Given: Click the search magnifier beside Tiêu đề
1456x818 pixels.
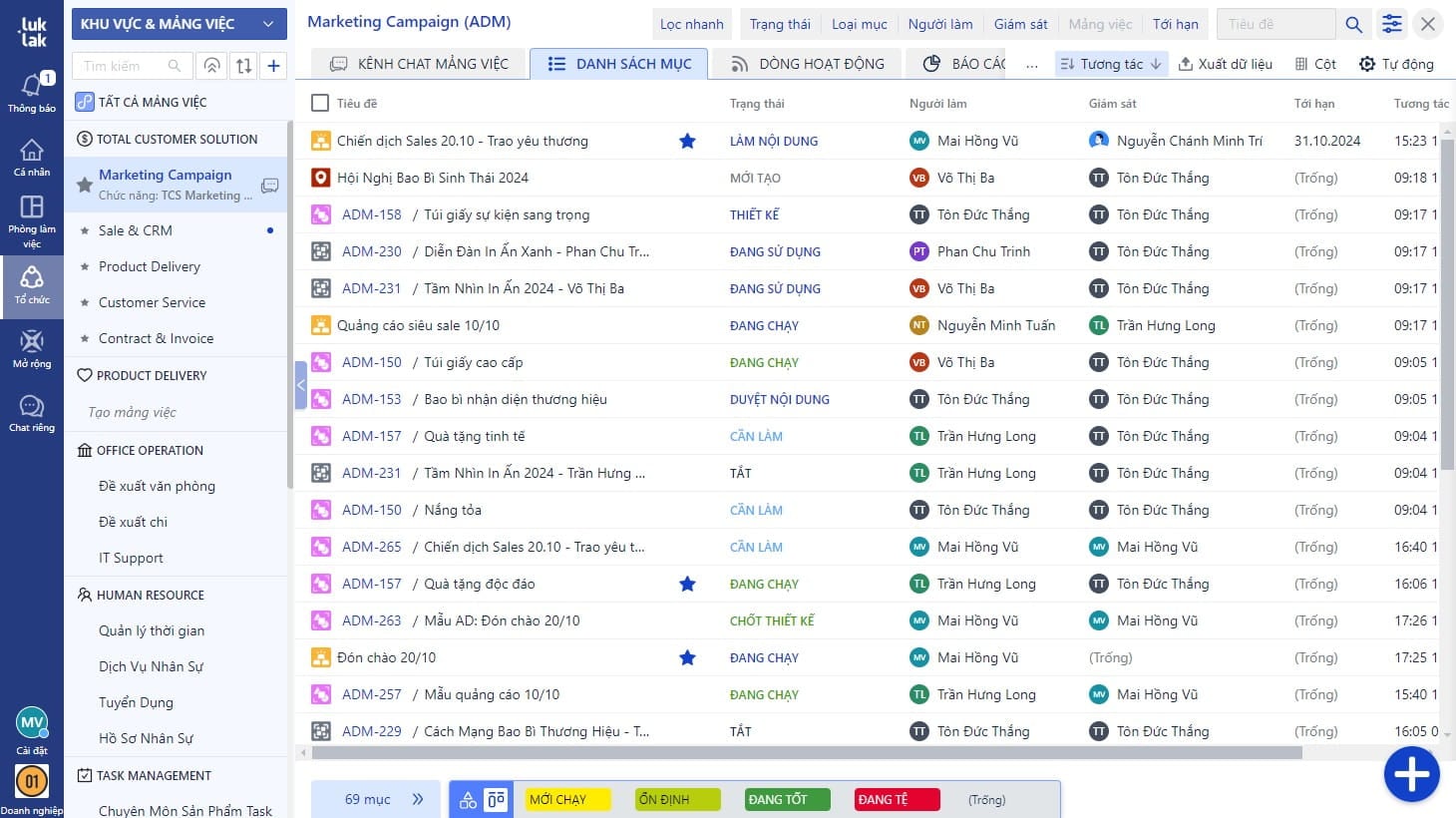Looking at the screenshot, I should pyautogui.click(x=1353, y=24).
